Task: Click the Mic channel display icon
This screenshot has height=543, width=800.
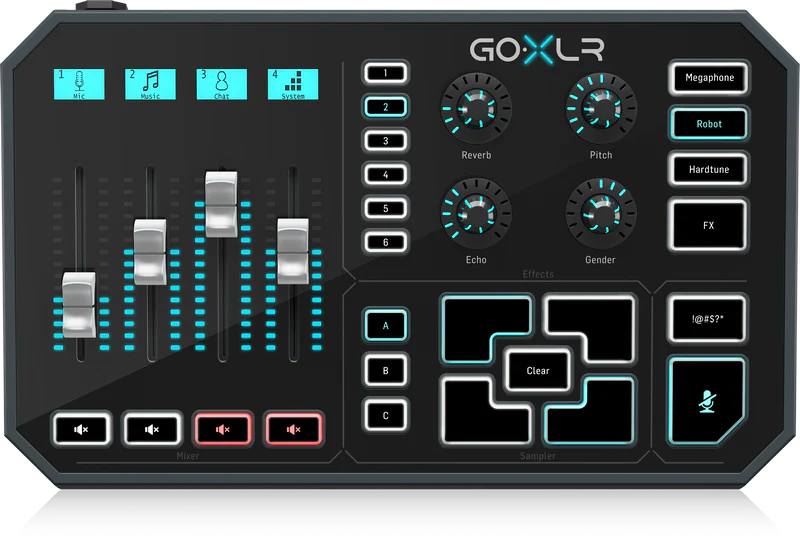Action: 79,84
